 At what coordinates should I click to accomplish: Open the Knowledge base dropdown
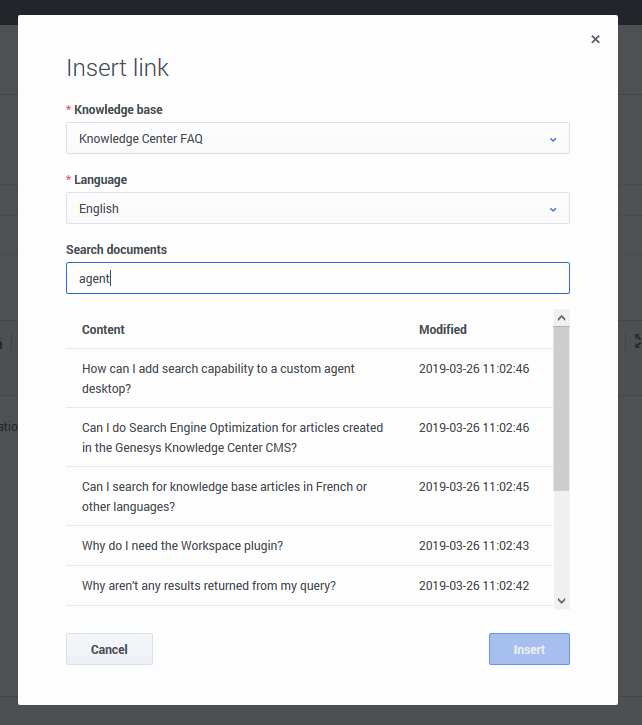click(x=317, y=139)
